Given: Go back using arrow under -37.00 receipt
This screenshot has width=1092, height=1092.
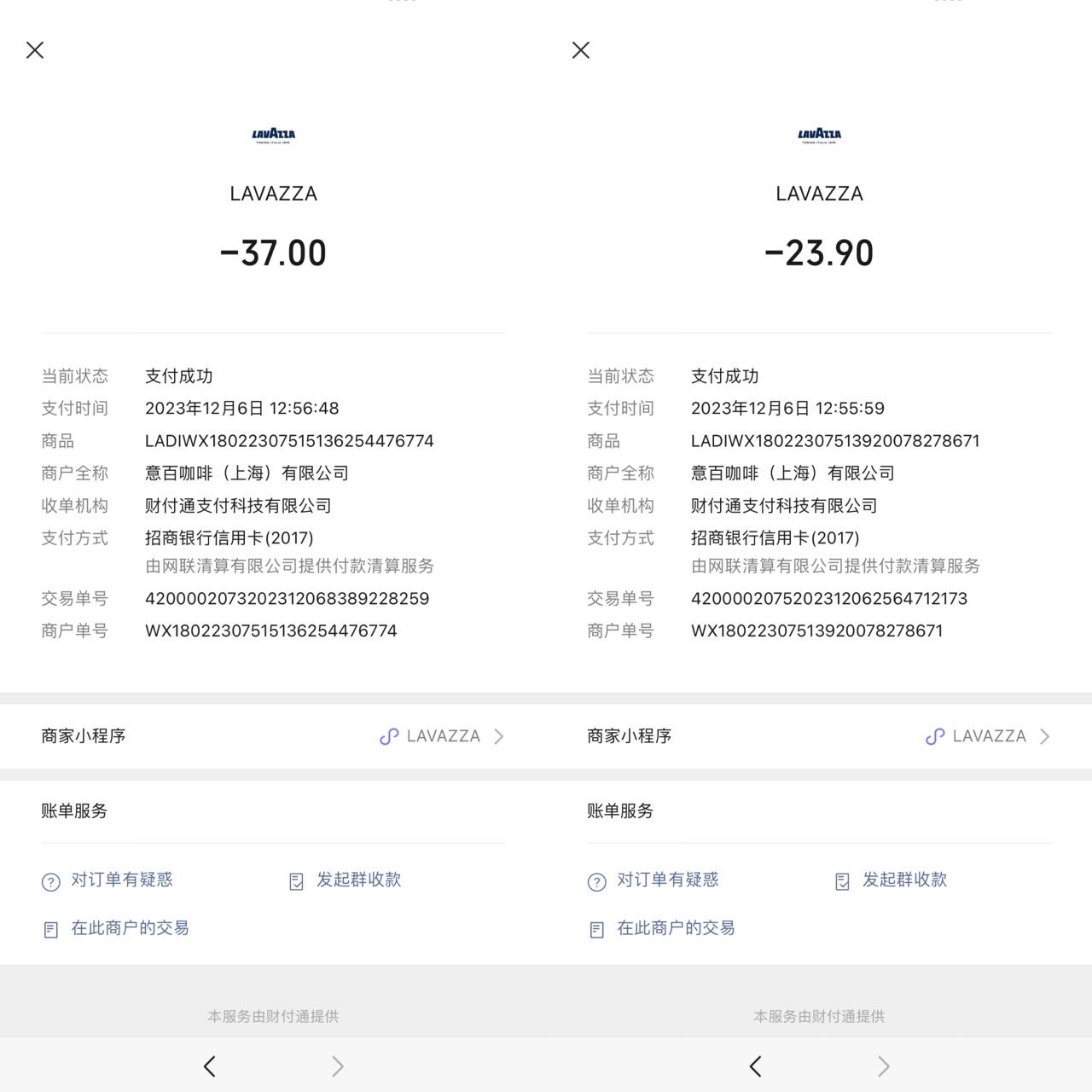Looking at the screenshot, I should tap(210, 1066).
